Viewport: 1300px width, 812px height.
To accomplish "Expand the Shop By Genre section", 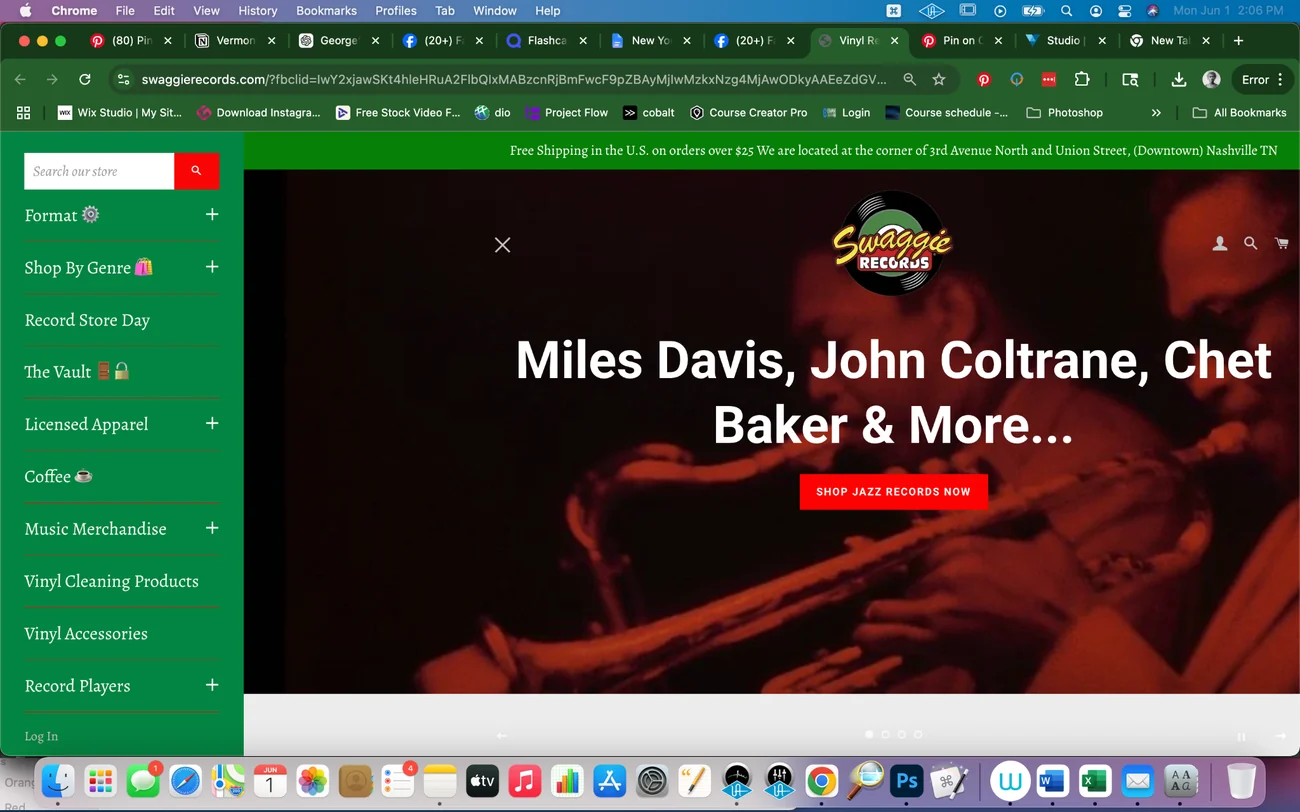I will point(212,267).
